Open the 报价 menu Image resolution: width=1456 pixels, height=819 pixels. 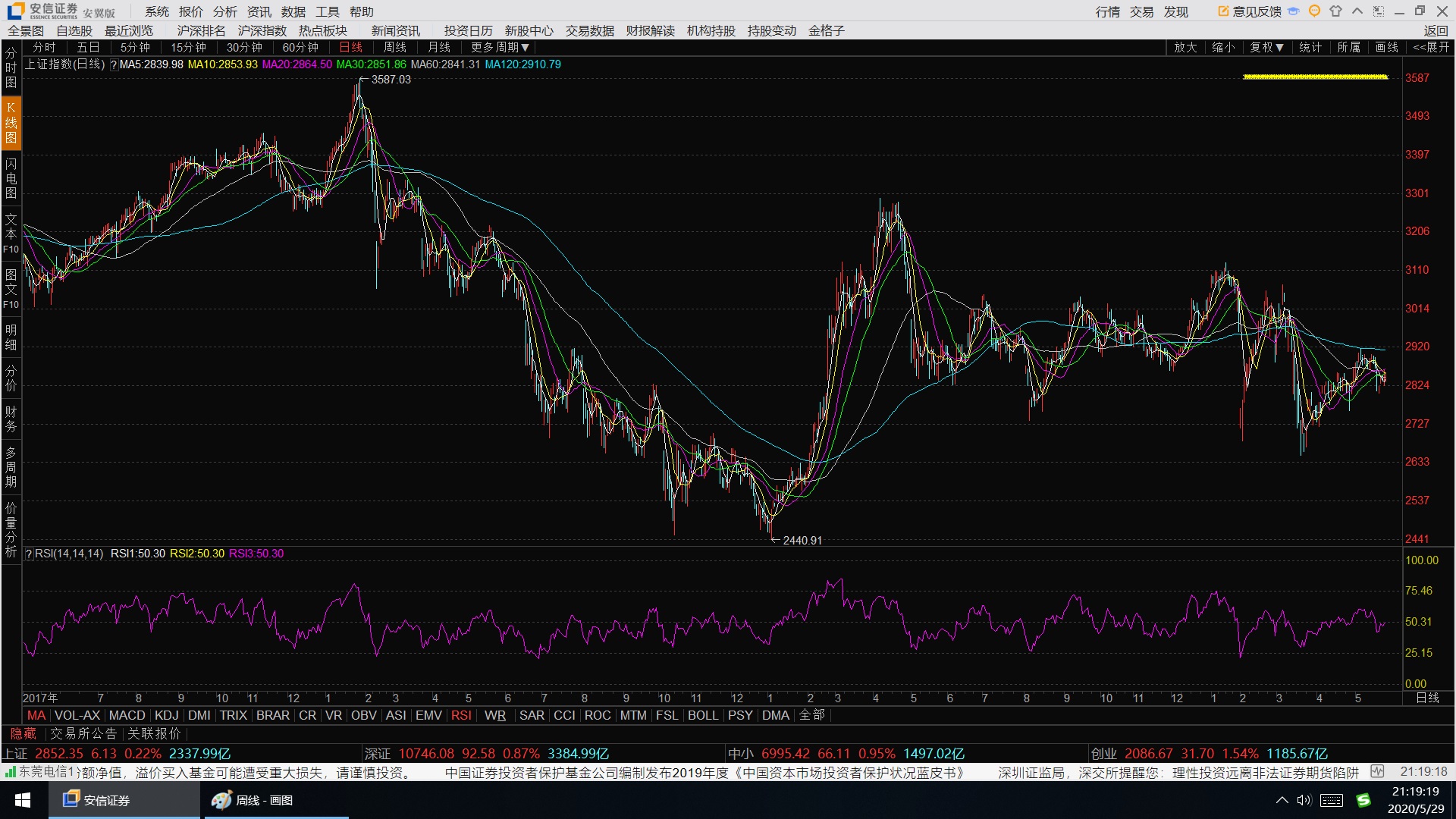pyautogui.click(x=191, y=11)
